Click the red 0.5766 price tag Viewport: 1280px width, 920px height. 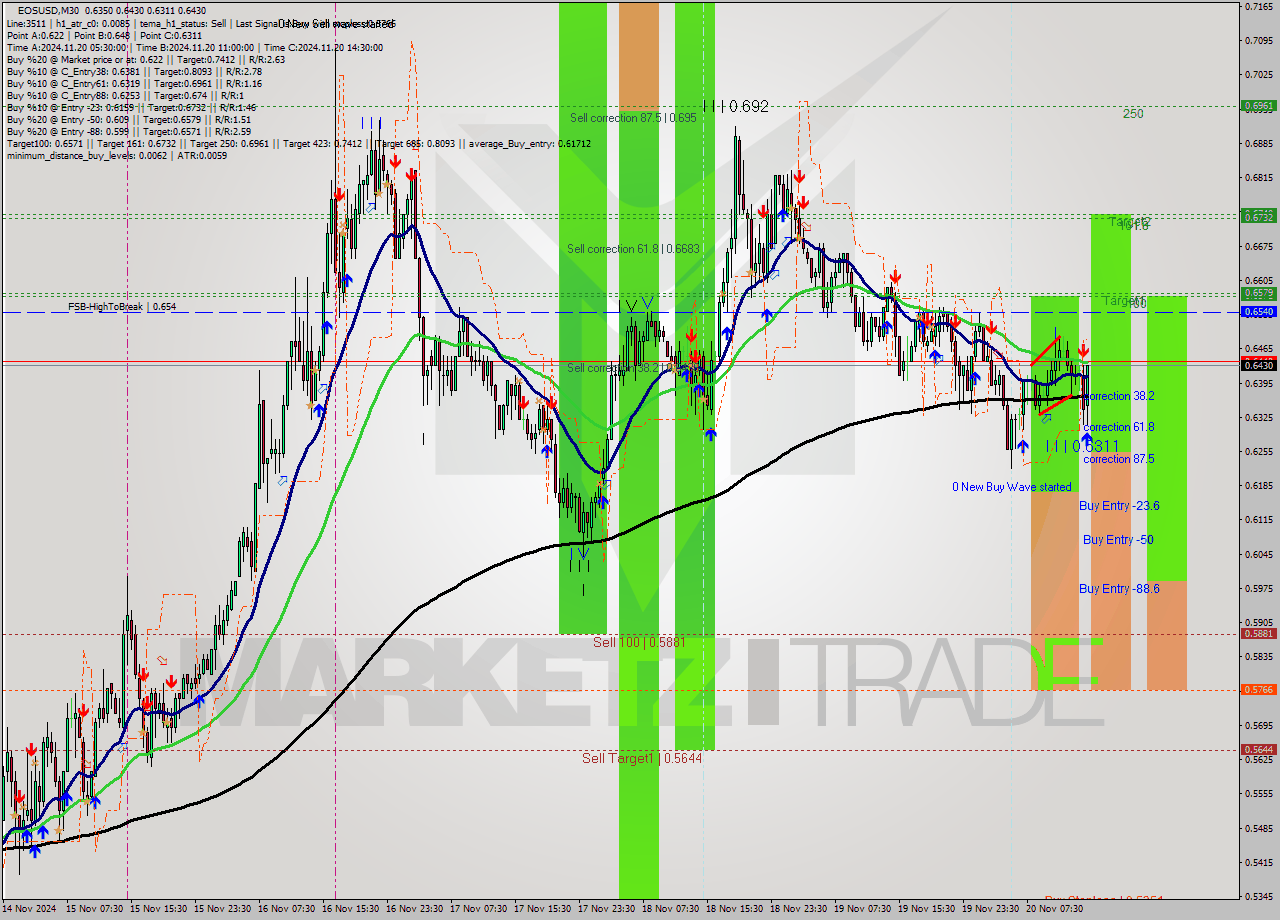tap(1258, 689)
